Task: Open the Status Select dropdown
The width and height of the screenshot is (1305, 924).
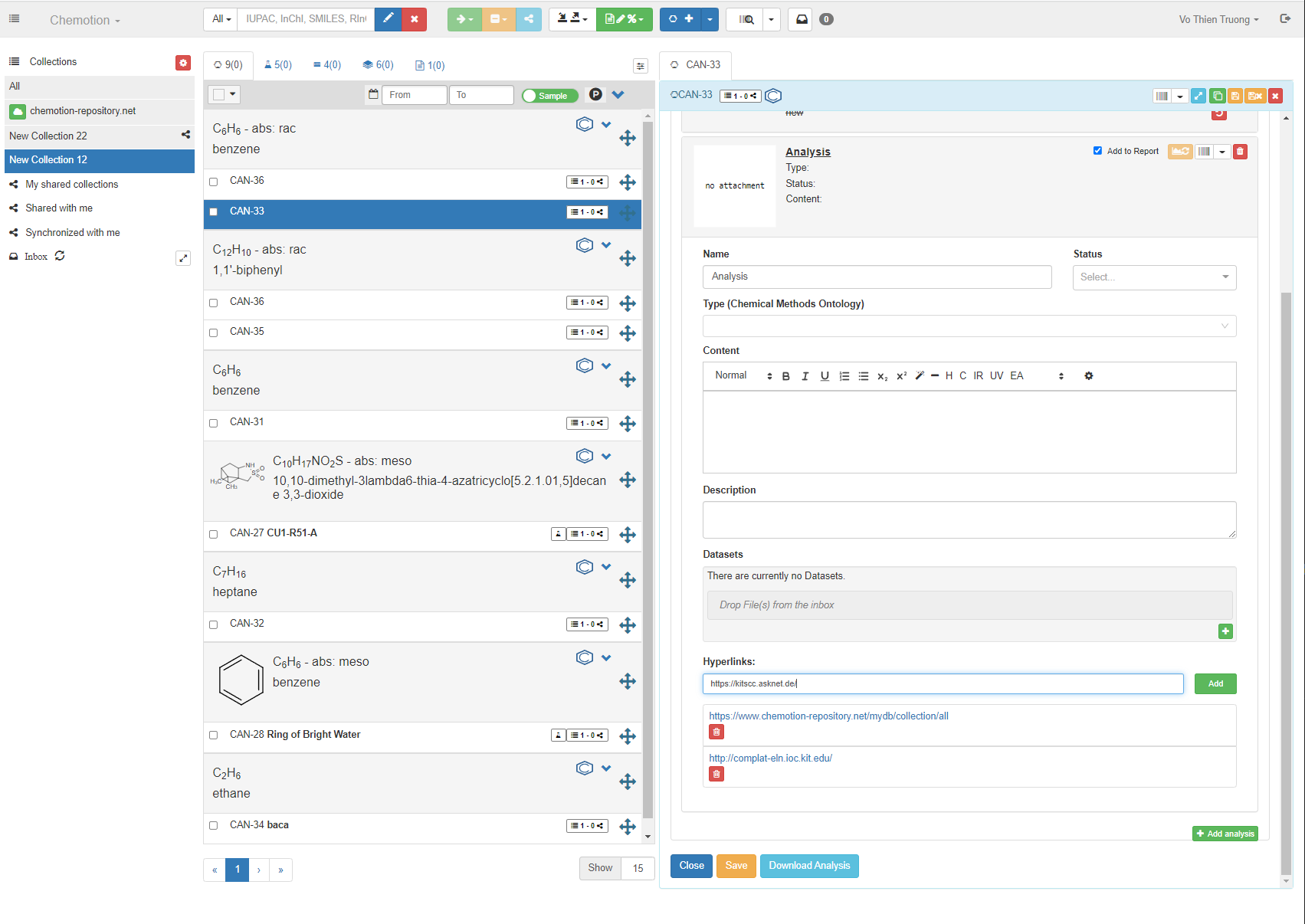Action: coord(1154,277)
